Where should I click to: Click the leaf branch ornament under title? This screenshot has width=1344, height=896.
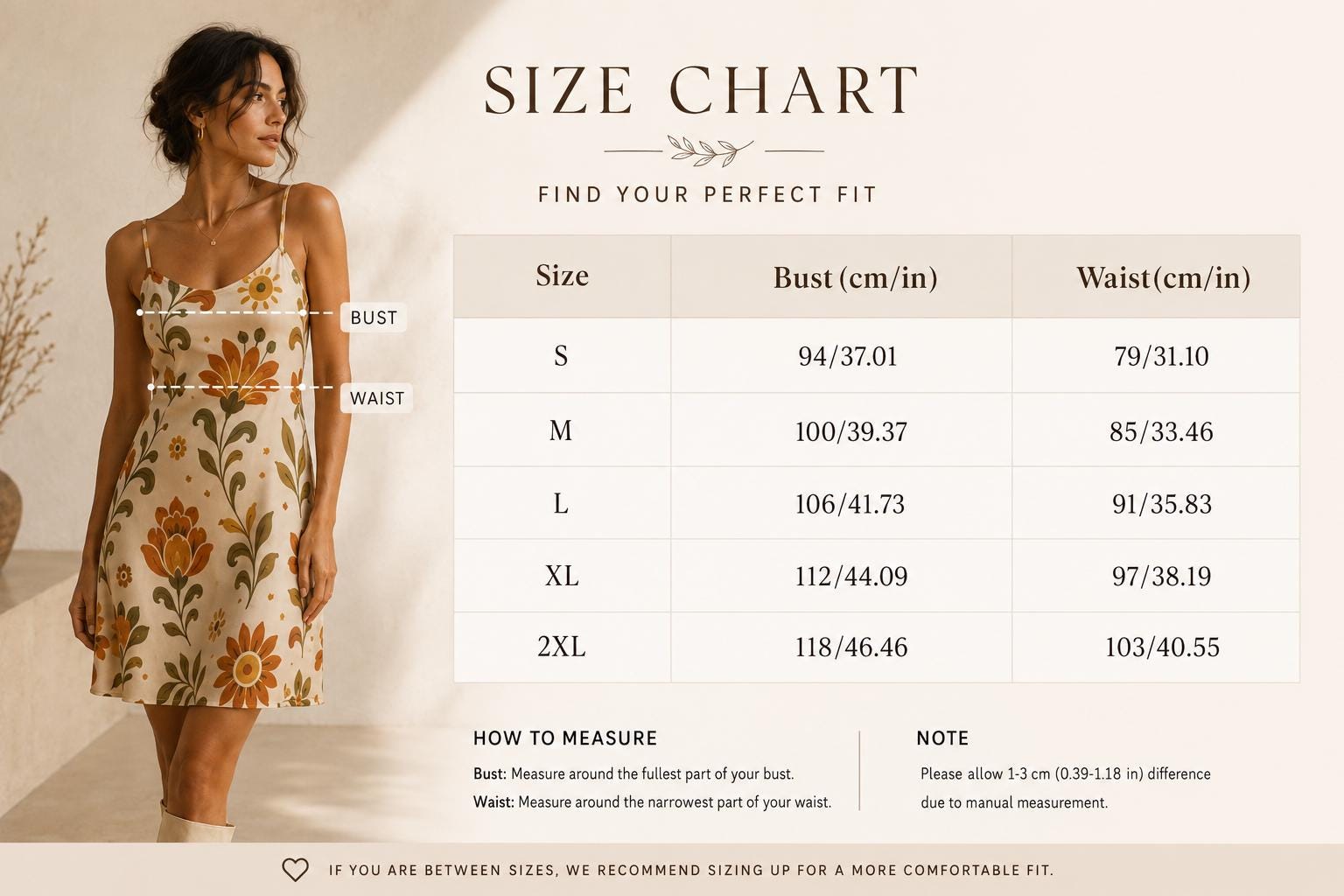710,150
